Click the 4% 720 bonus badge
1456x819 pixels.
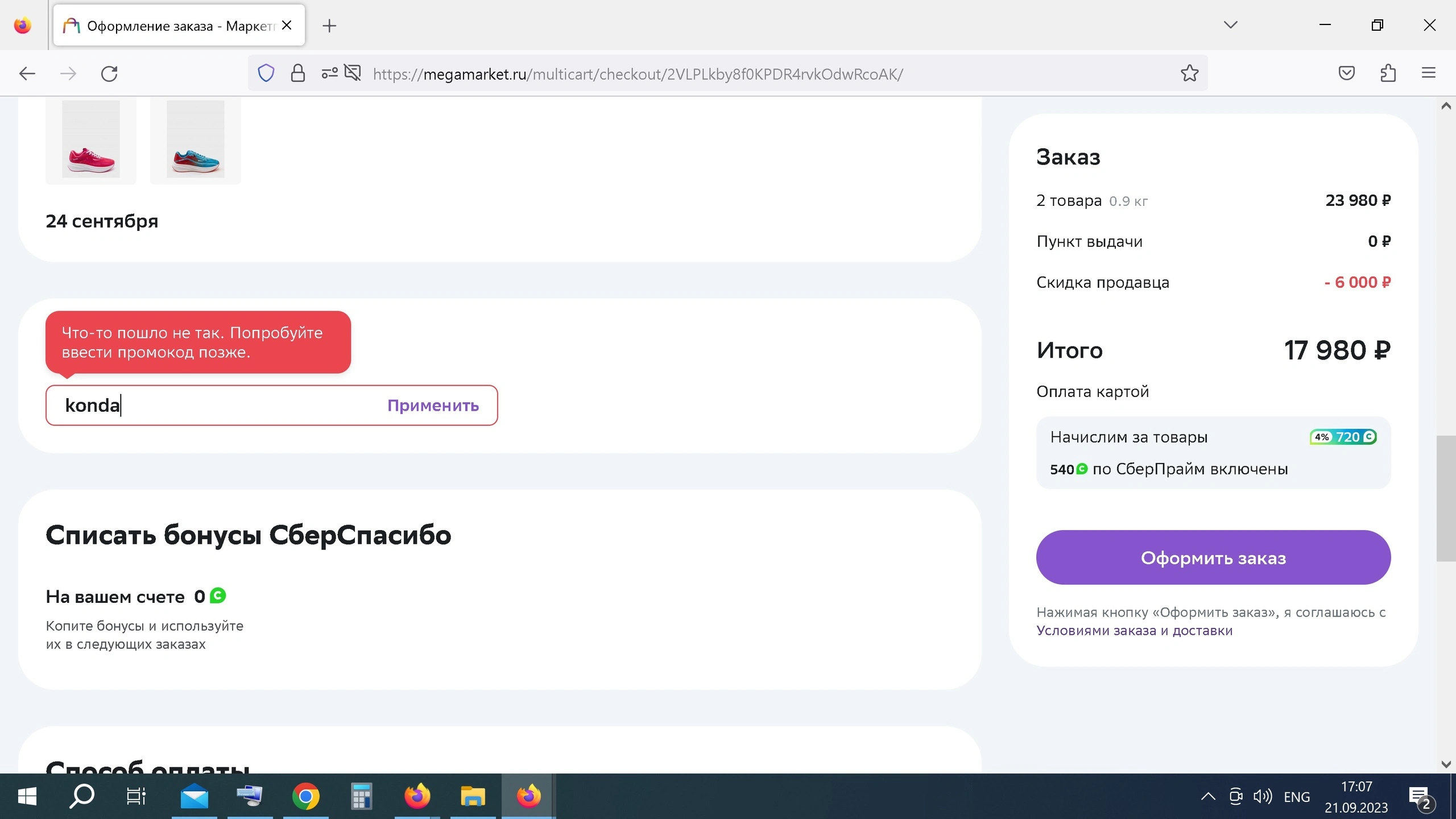tap(1343, 437)
